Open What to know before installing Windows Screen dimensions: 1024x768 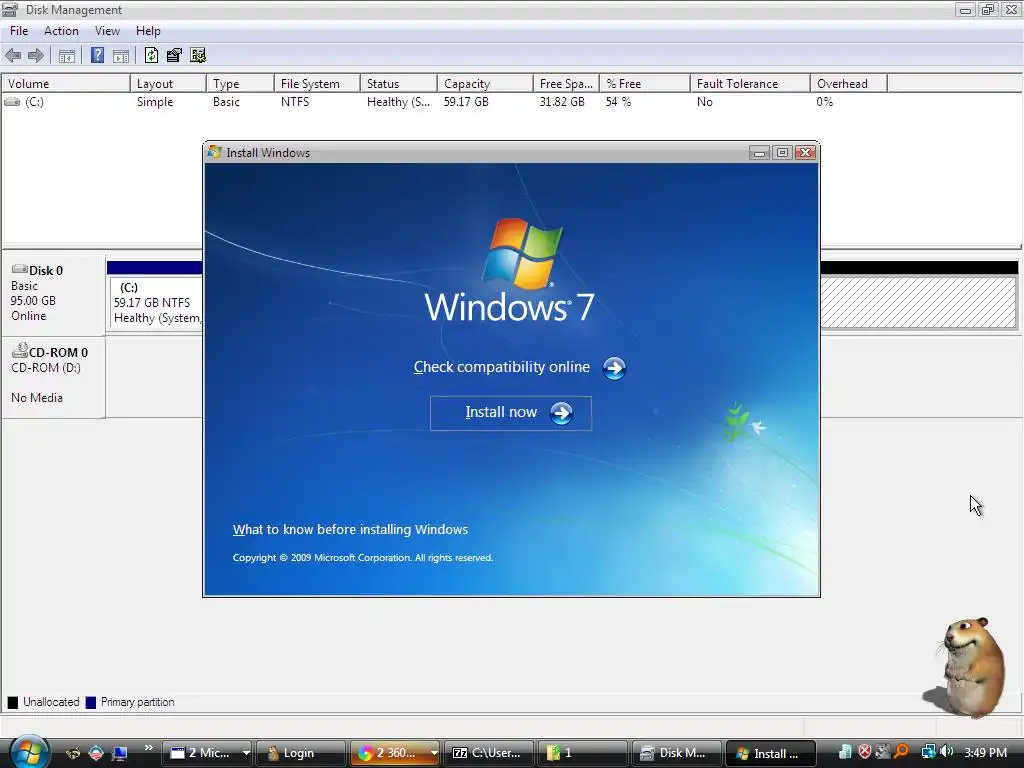pos(350,530)
